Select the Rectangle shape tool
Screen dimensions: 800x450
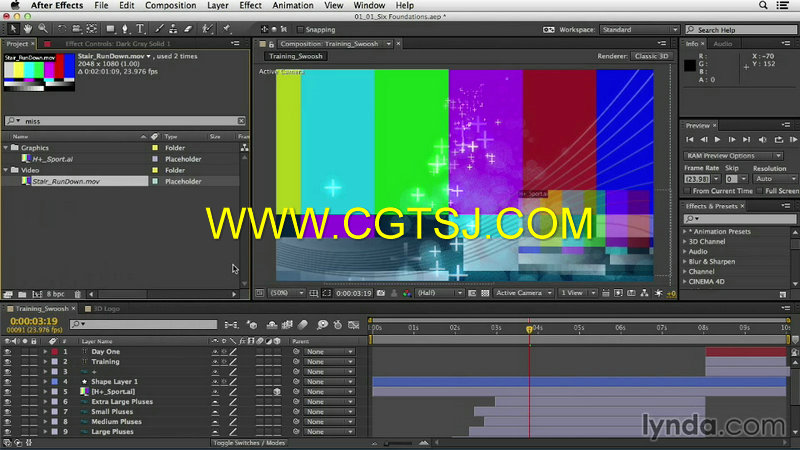tap(110, 29)
